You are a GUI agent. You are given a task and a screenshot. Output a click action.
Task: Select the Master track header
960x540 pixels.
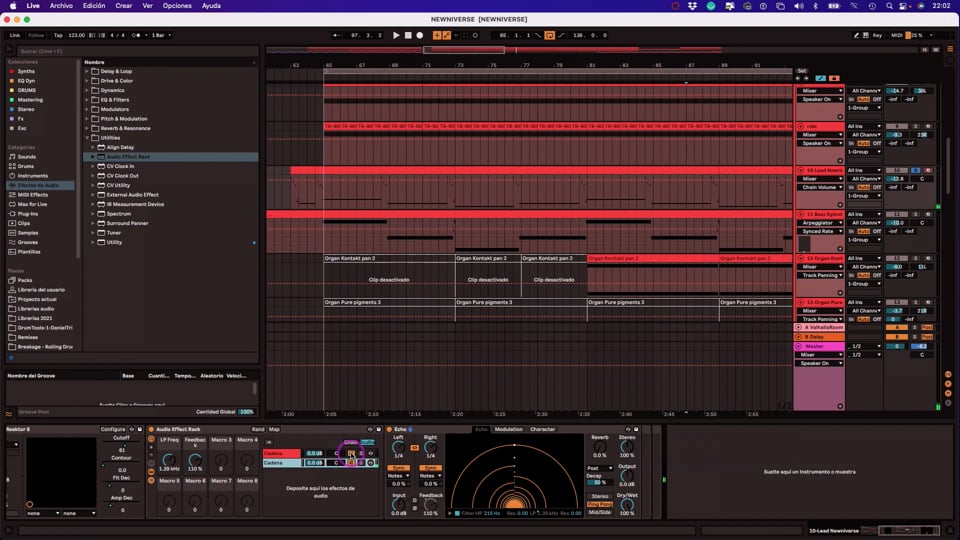tap(818, 347)
